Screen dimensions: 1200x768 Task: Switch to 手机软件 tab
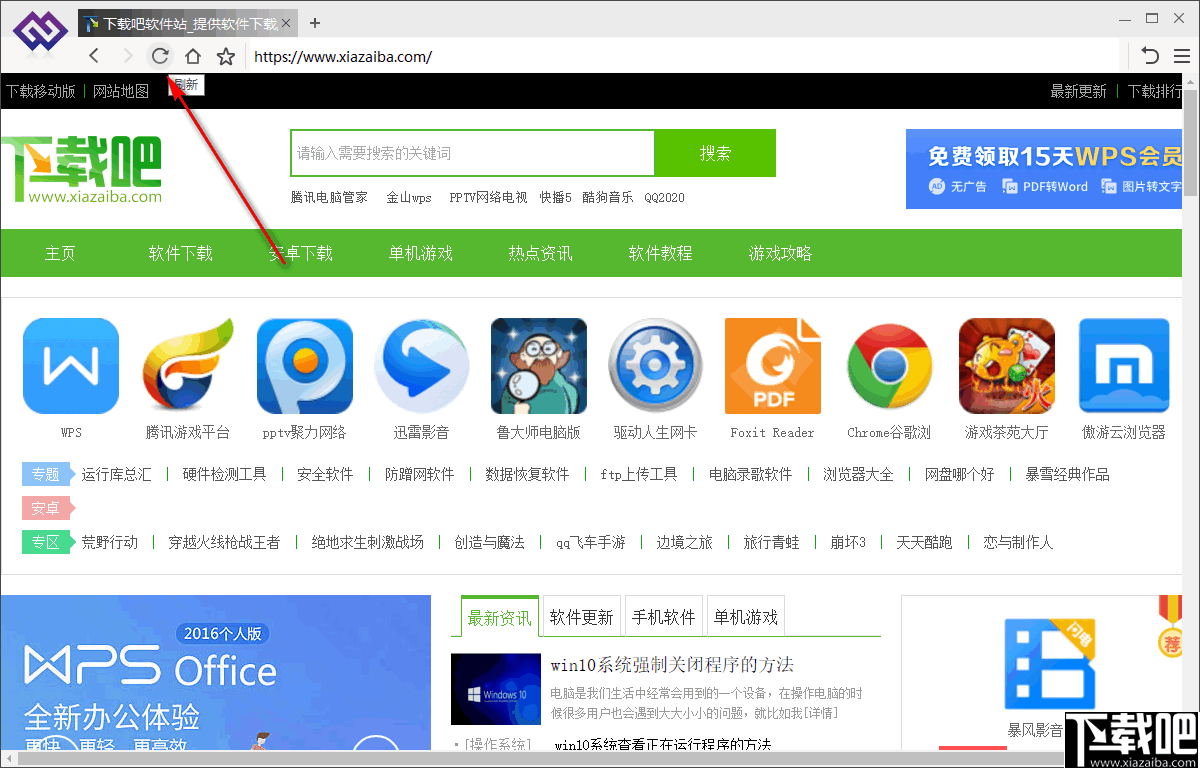[x=663, y=617]
